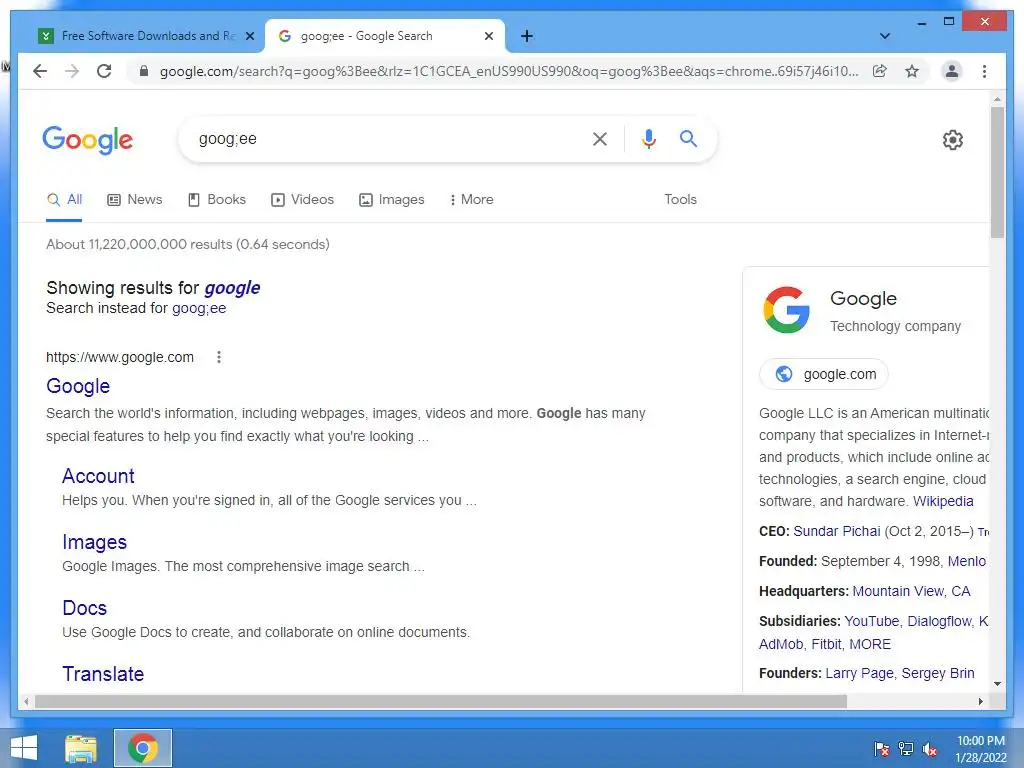Click scroll down arrow of vertical scrollbar

(x=997, y=684)
